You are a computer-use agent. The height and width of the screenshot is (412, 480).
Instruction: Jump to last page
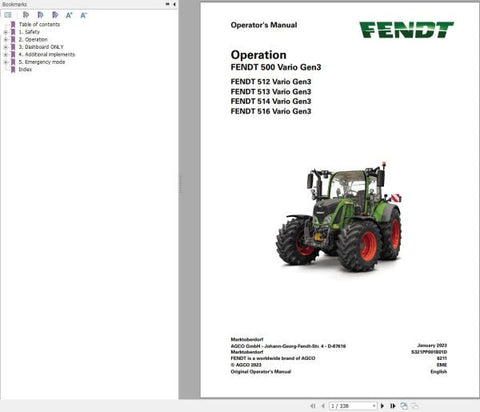pyautogui.click(x=393, y=406)
